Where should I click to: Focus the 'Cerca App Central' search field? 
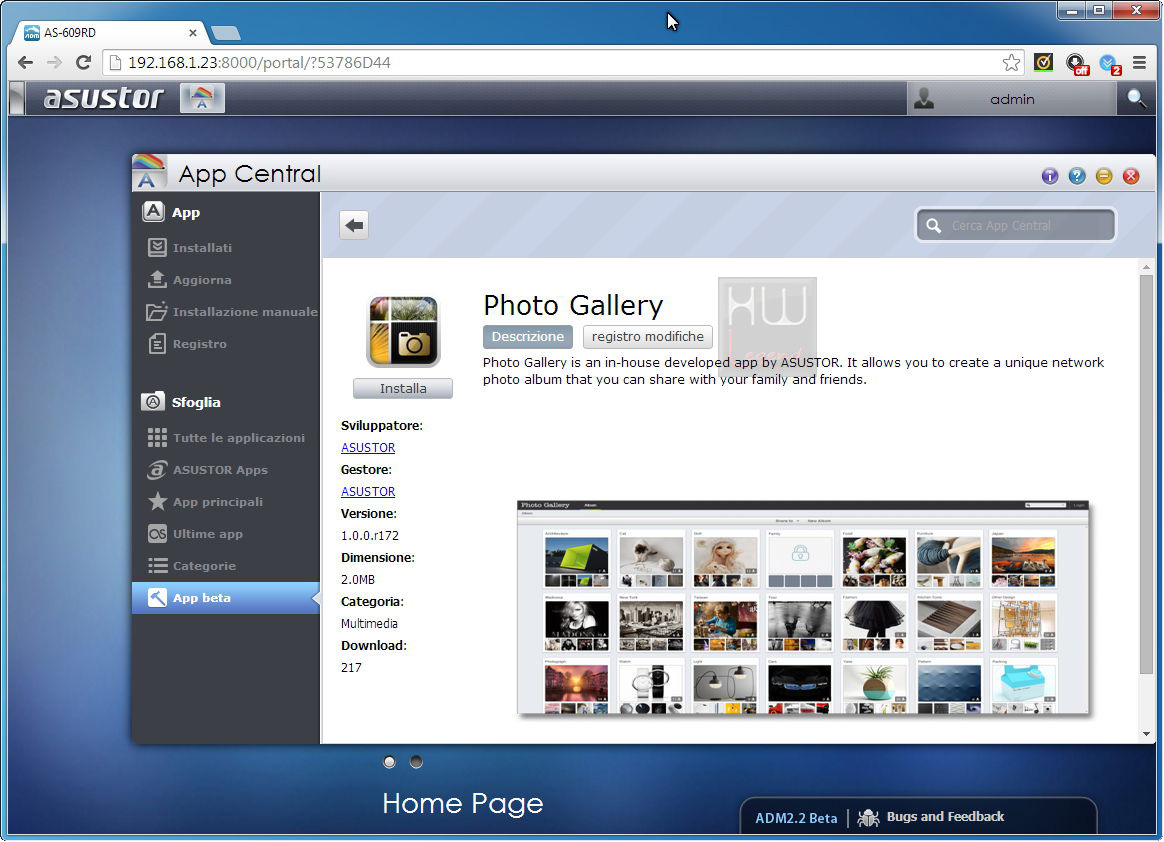tap(1016, 225)
